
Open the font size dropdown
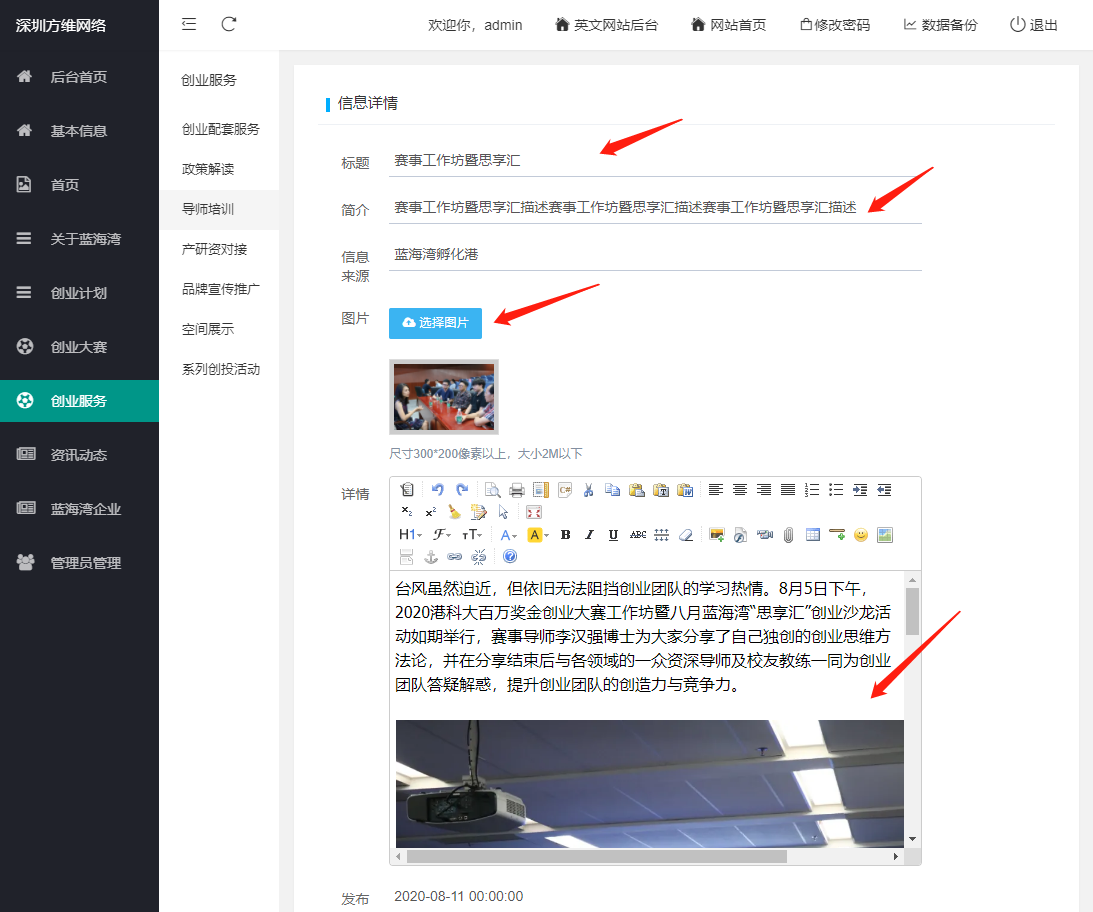[471, 535]
